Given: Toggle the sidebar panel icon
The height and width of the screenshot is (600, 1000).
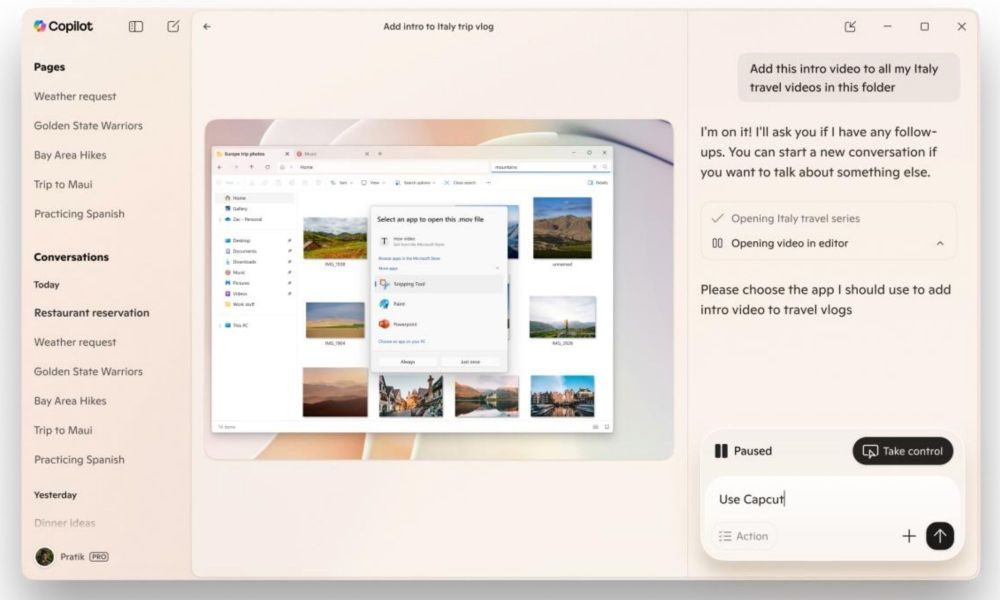Looking at the screenshot, I should point(136,27).
